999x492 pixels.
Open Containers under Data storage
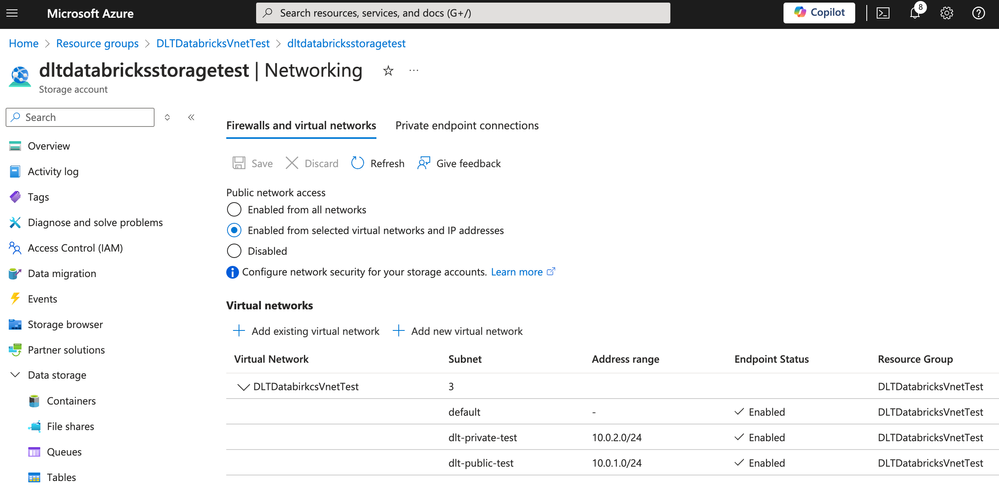click(x=71, y=401)
